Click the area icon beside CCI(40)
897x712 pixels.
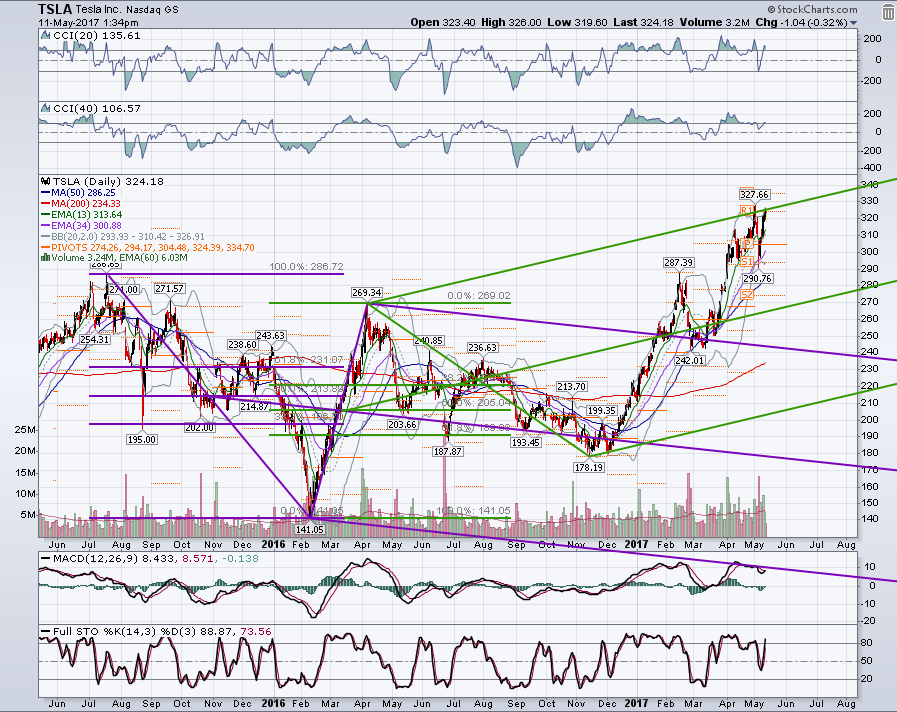pos(46,108)
